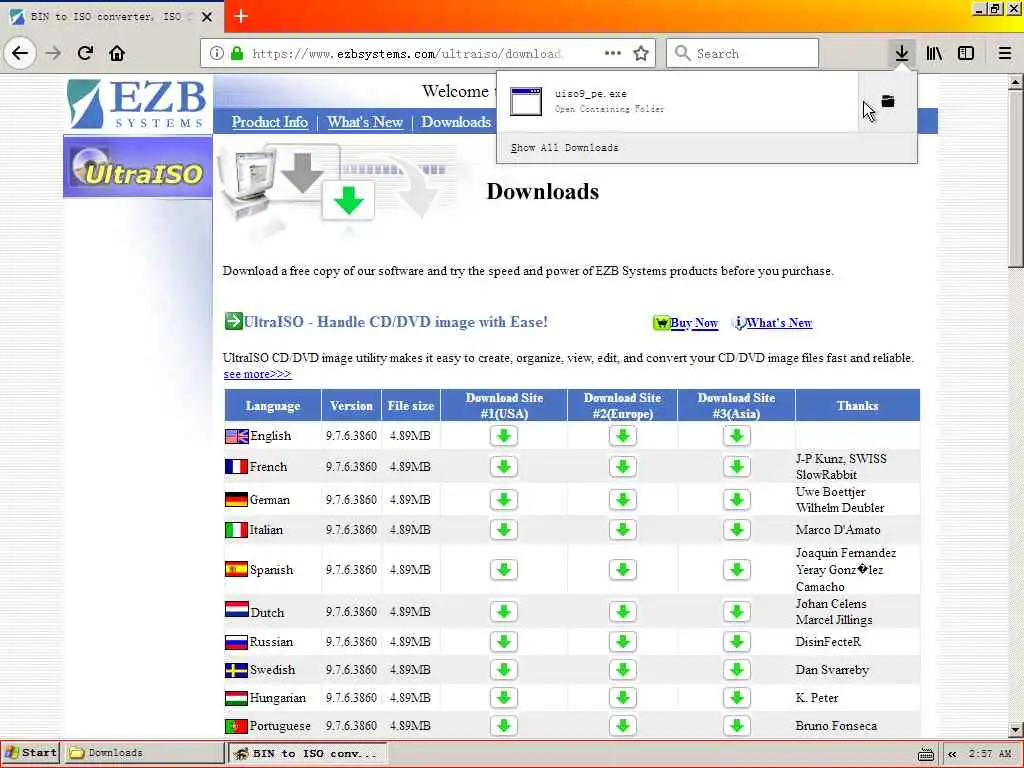The height and width of the screenshot is (768, 1024).
Task: Click the Swedish language row label
Action: pyautogui.click(x=272, y=669)
